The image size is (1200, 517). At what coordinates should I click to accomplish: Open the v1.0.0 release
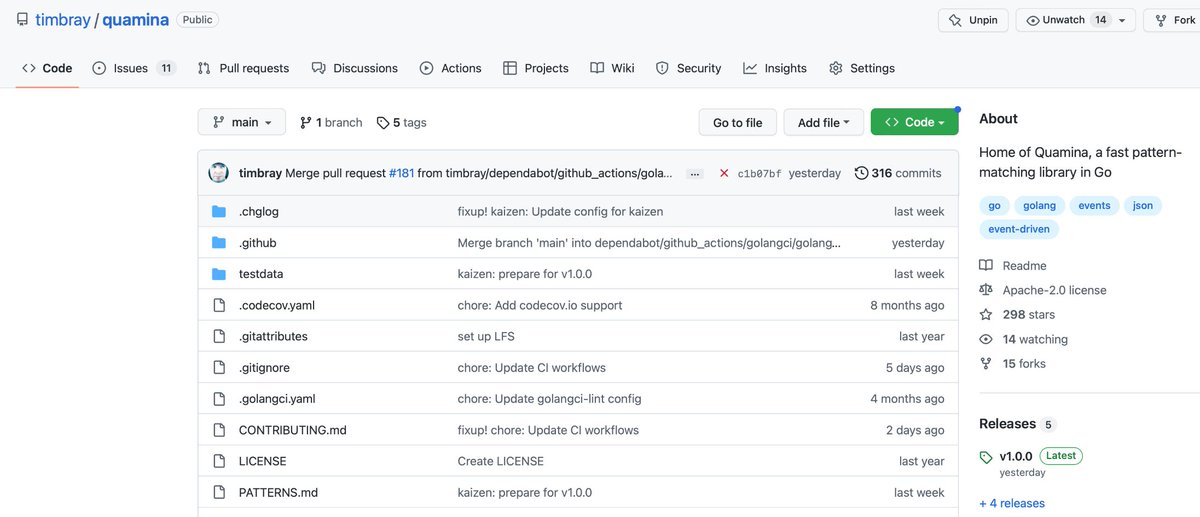(1016, 456)
